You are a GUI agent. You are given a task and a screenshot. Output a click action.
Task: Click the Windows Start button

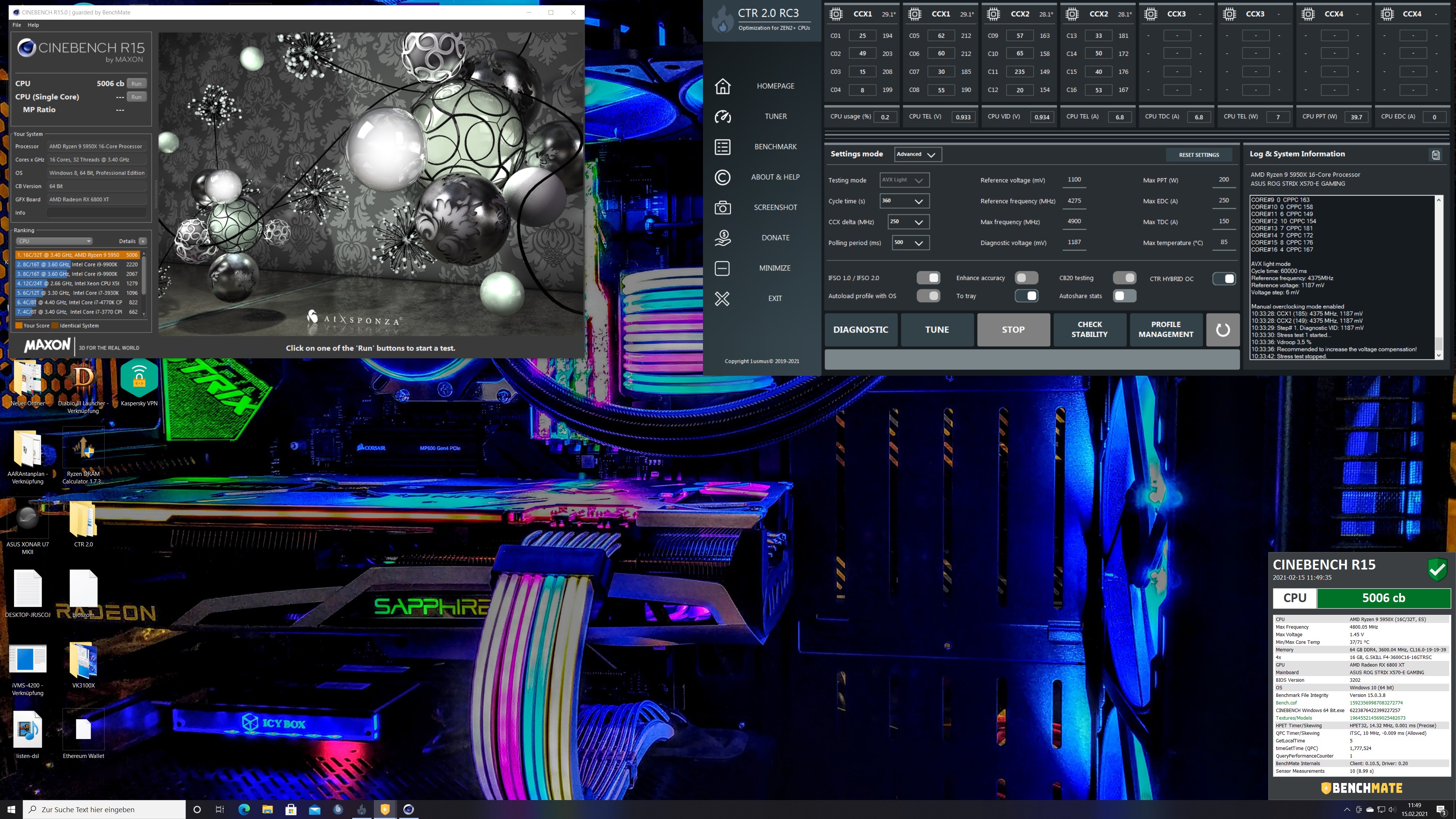click(x=11, y=810)
